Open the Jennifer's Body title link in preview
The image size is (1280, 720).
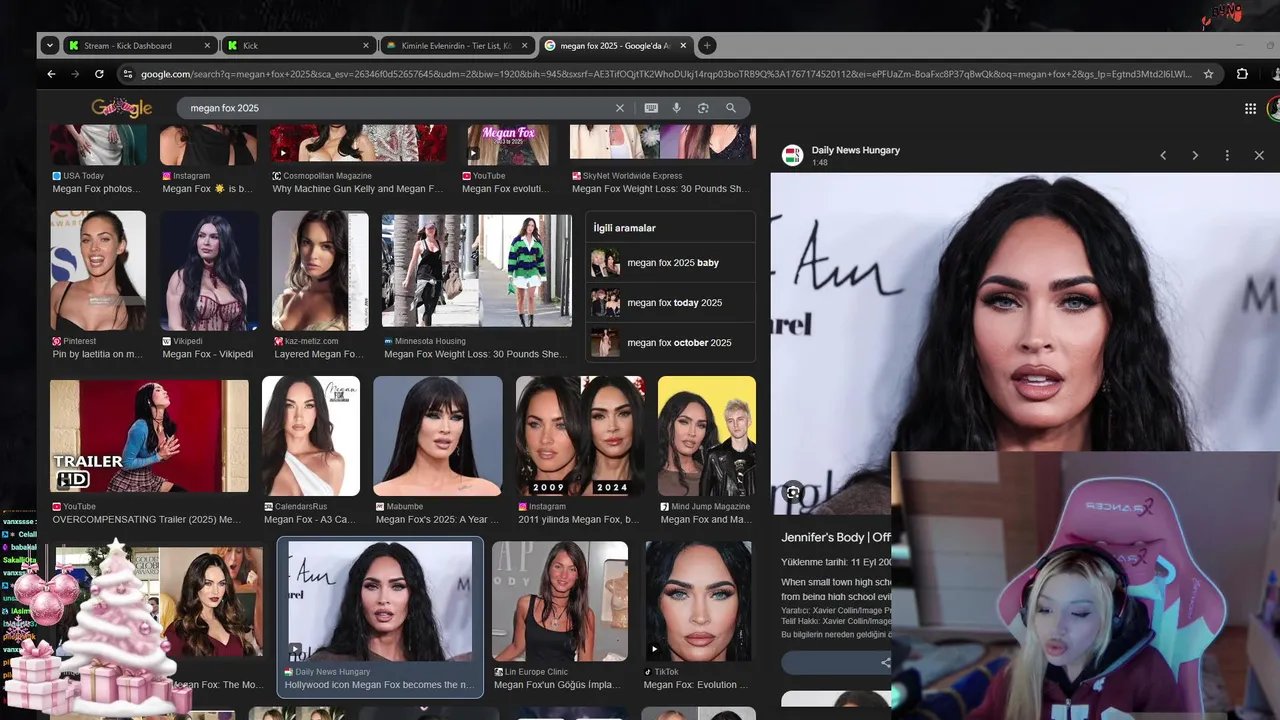pos(836,538)
